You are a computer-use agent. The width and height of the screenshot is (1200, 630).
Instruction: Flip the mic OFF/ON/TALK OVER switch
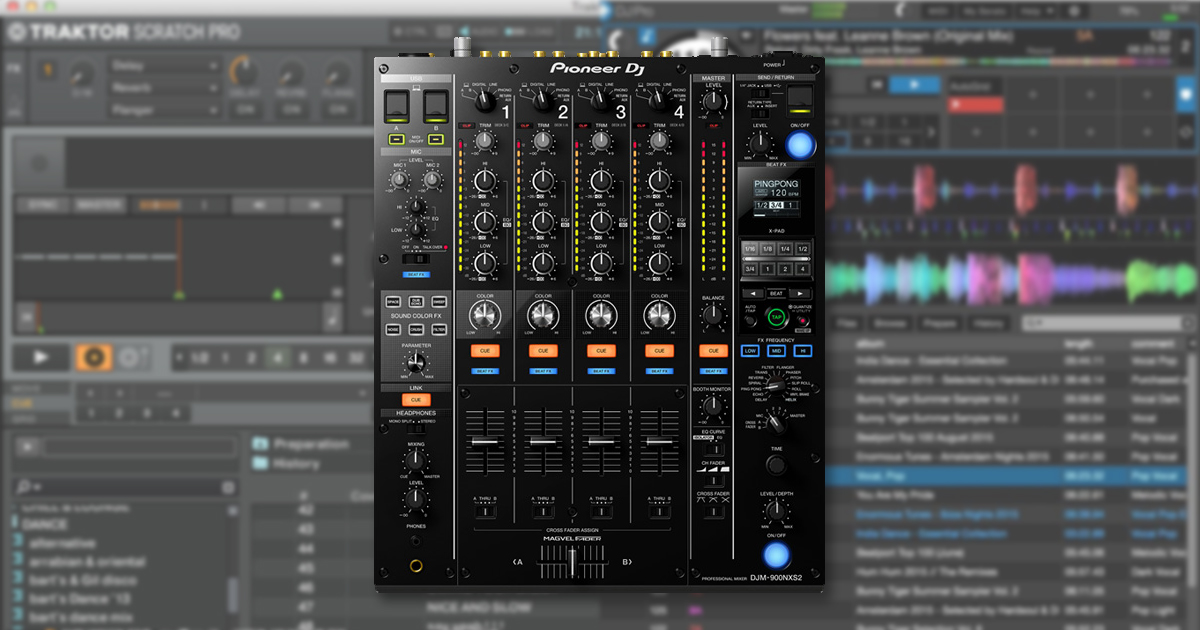(x=416, y=259)
